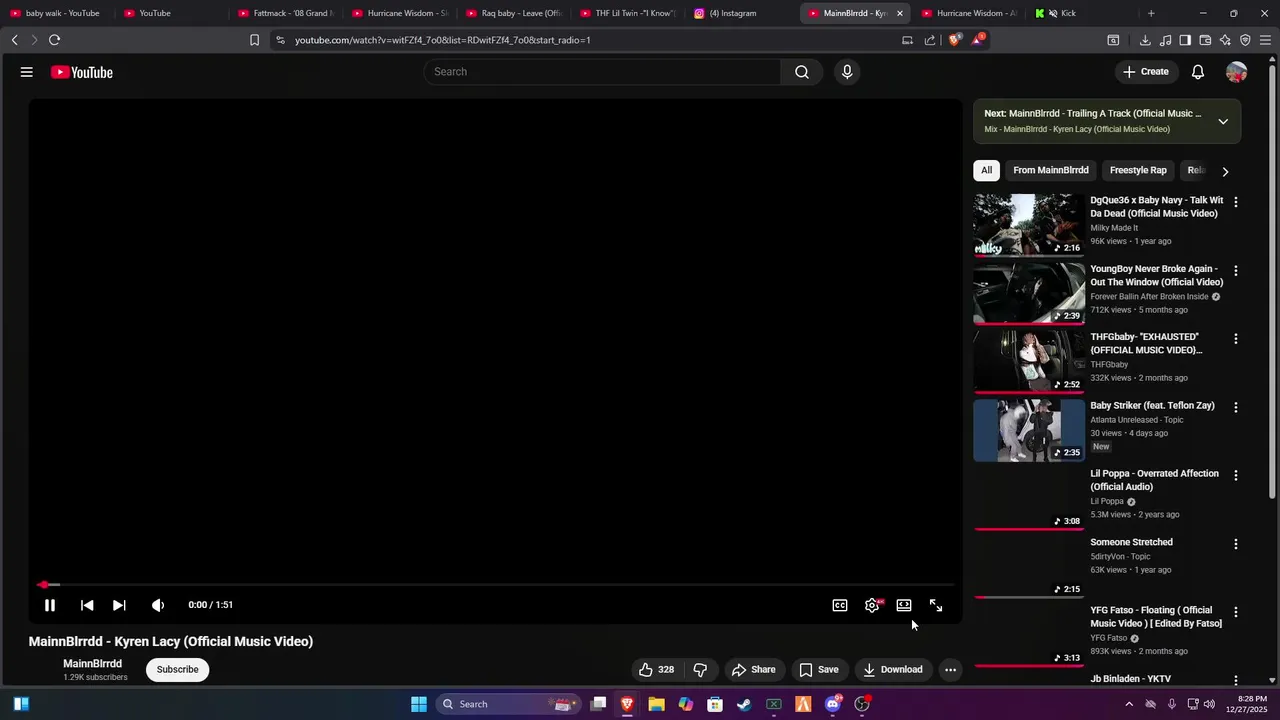Open browser downloads icon
1280x720 pixels.
pyautogui.click(x=1145, y=40)
